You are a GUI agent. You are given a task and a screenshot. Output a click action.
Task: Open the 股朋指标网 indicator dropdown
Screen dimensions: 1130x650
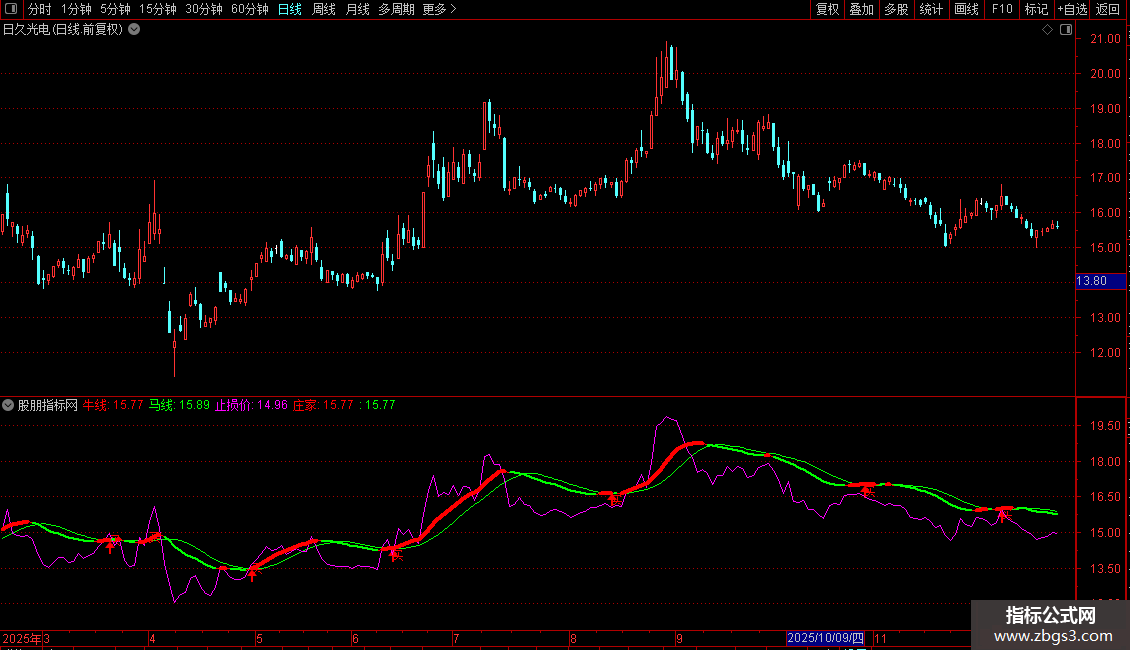tap(8, 405)
